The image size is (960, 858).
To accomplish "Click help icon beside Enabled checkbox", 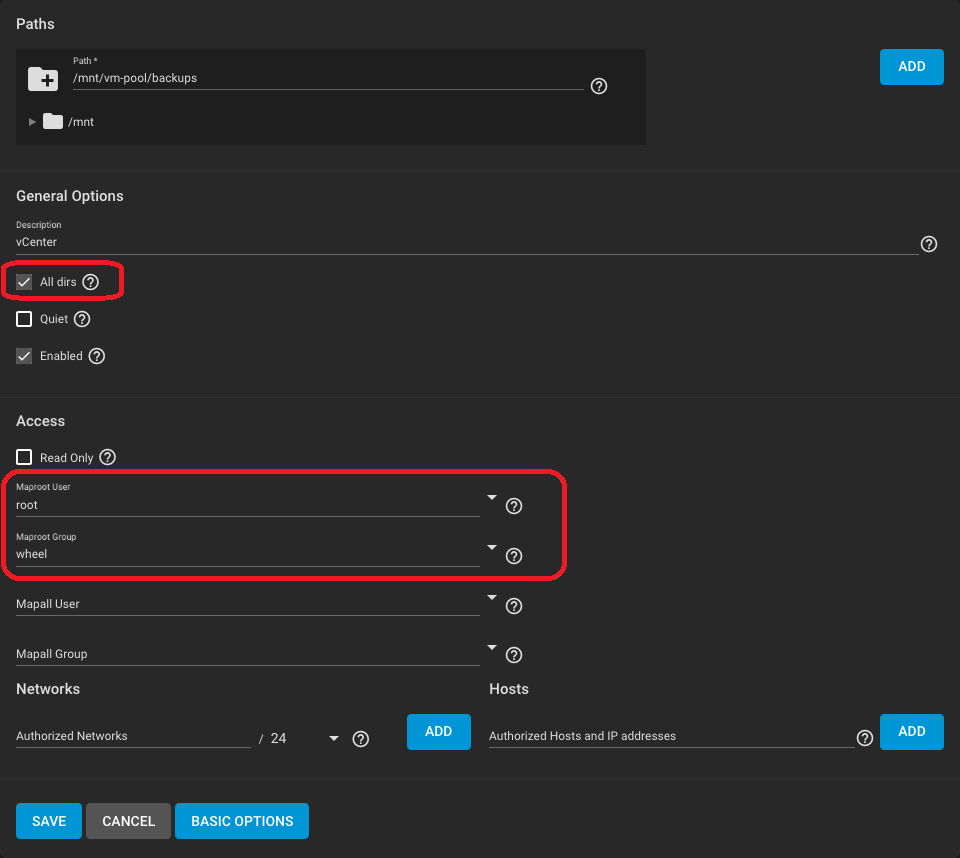I will (x=97, y=356).
